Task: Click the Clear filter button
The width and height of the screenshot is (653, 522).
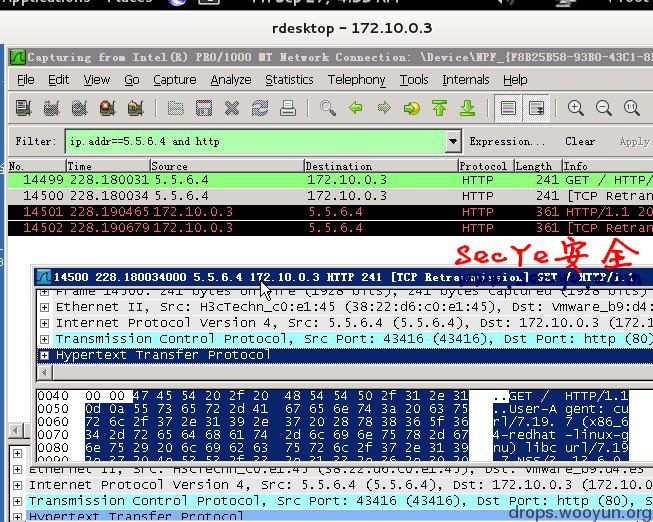Action: (x=580, y=142)
